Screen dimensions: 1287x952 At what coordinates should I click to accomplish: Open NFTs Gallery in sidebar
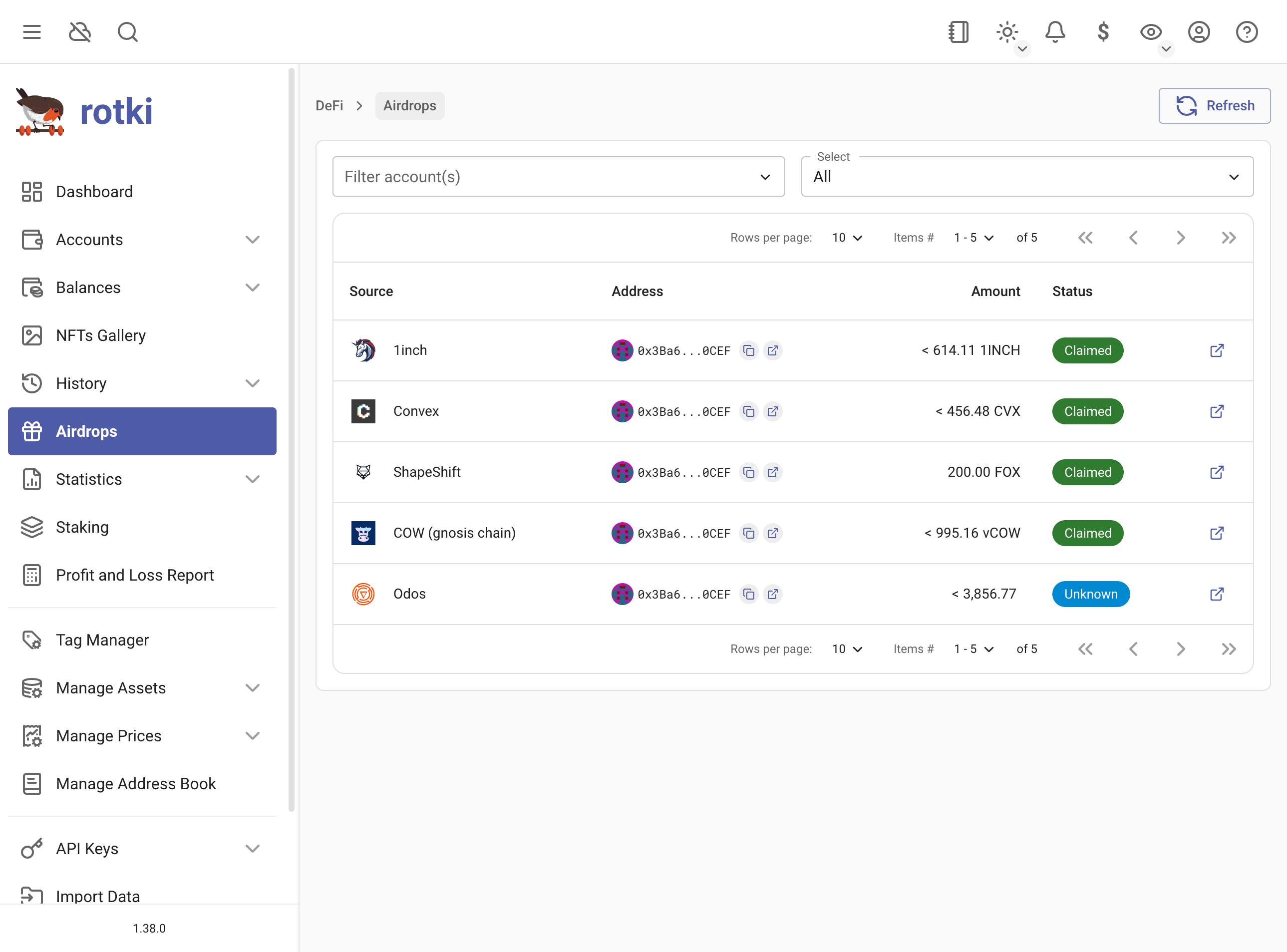142,335
